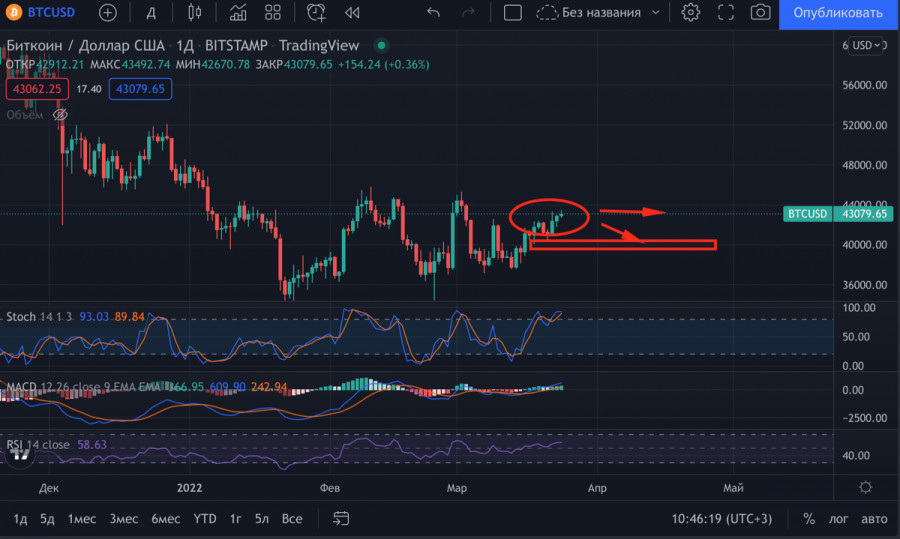The image size is (900, 539).
Task: Open time axis settings gear icon
Action: (x=866, y=488)
